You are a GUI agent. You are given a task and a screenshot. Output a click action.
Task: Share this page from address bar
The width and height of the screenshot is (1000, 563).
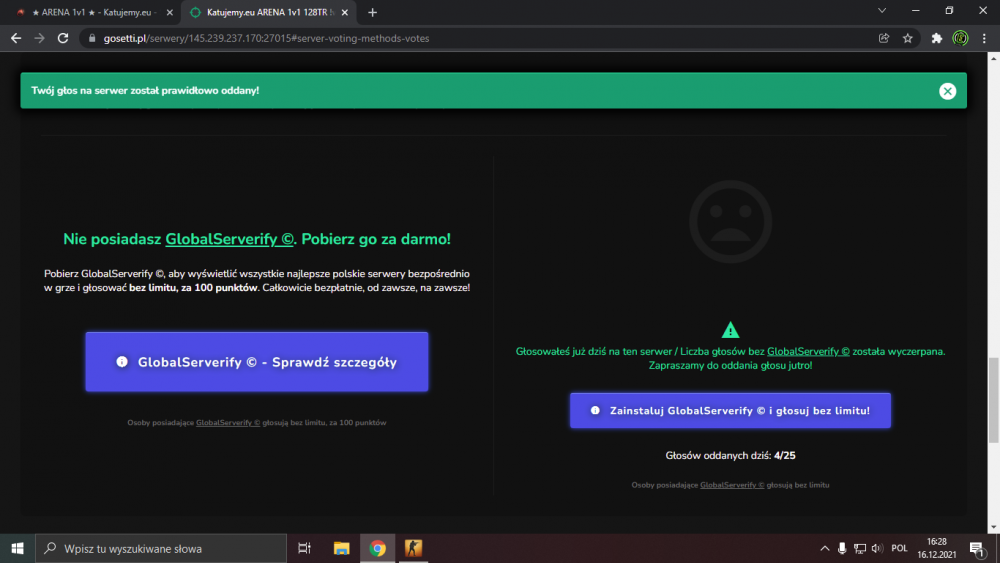884,38
